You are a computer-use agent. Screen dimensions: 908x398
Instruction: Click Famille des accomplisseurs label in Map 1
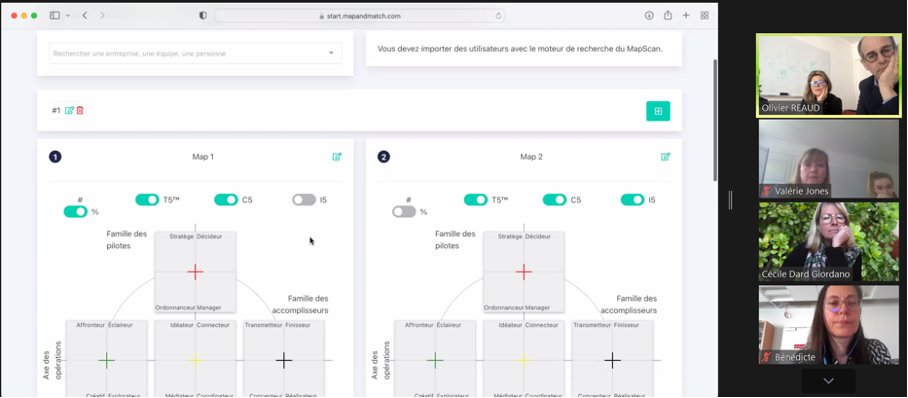coord(300,304)
